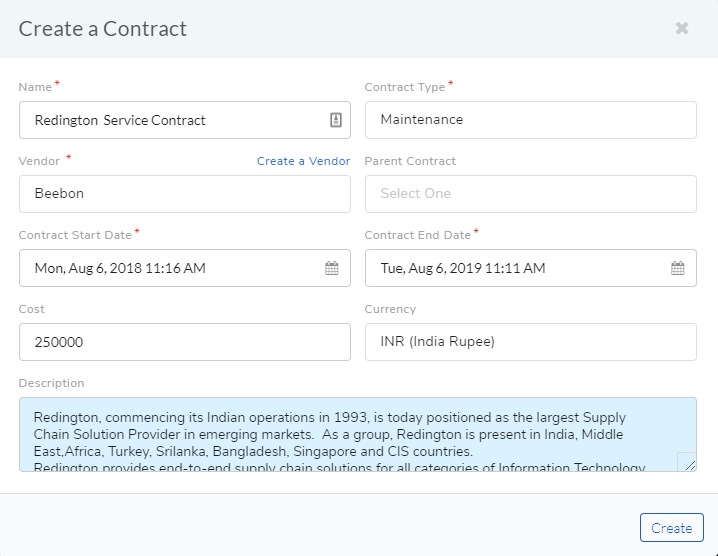Click into the Description text area
The image size is (718, 556).
pos(358,434)
